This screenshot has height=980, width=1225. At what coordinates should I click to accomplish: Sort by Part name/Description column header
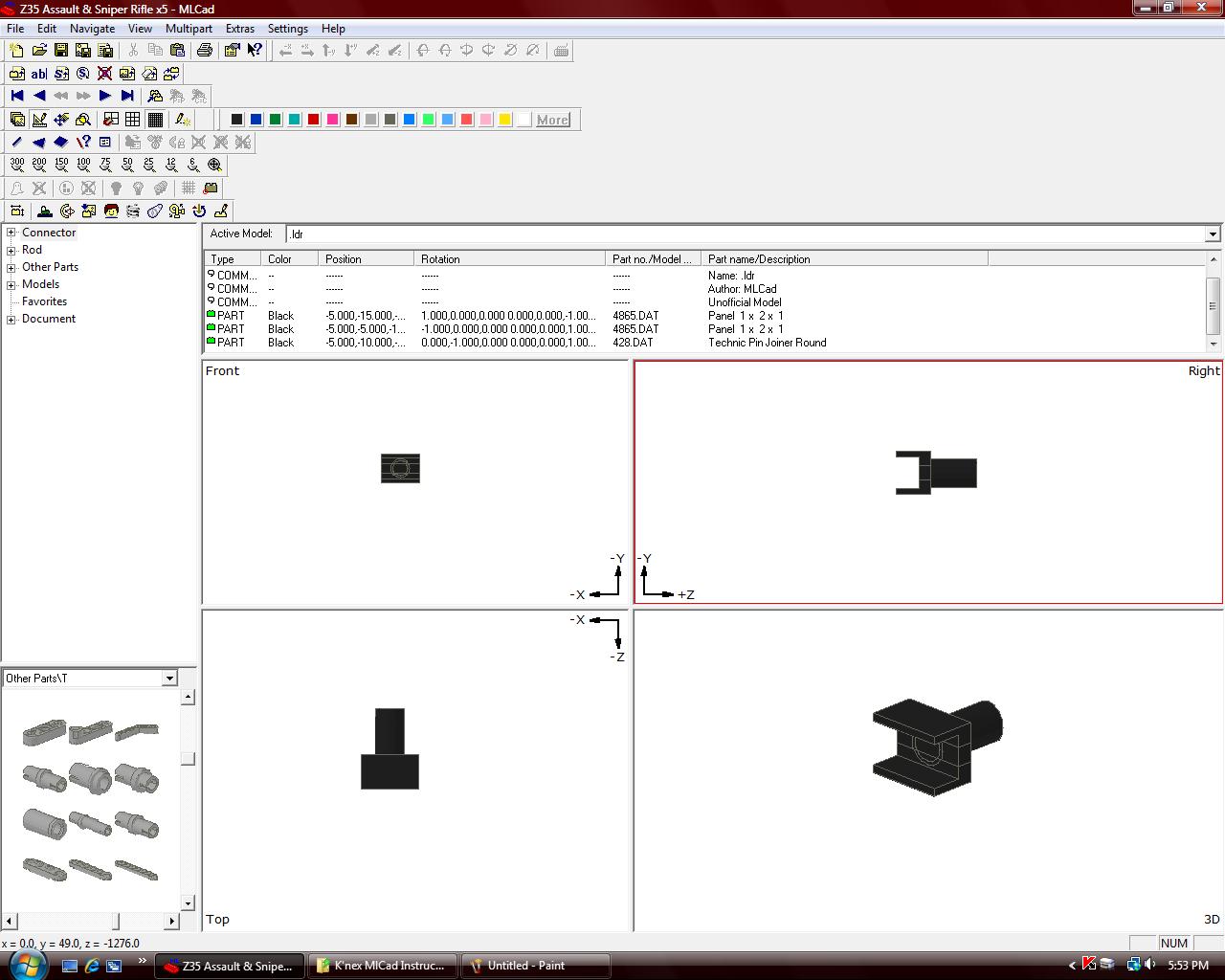click(x=844, y=258)
